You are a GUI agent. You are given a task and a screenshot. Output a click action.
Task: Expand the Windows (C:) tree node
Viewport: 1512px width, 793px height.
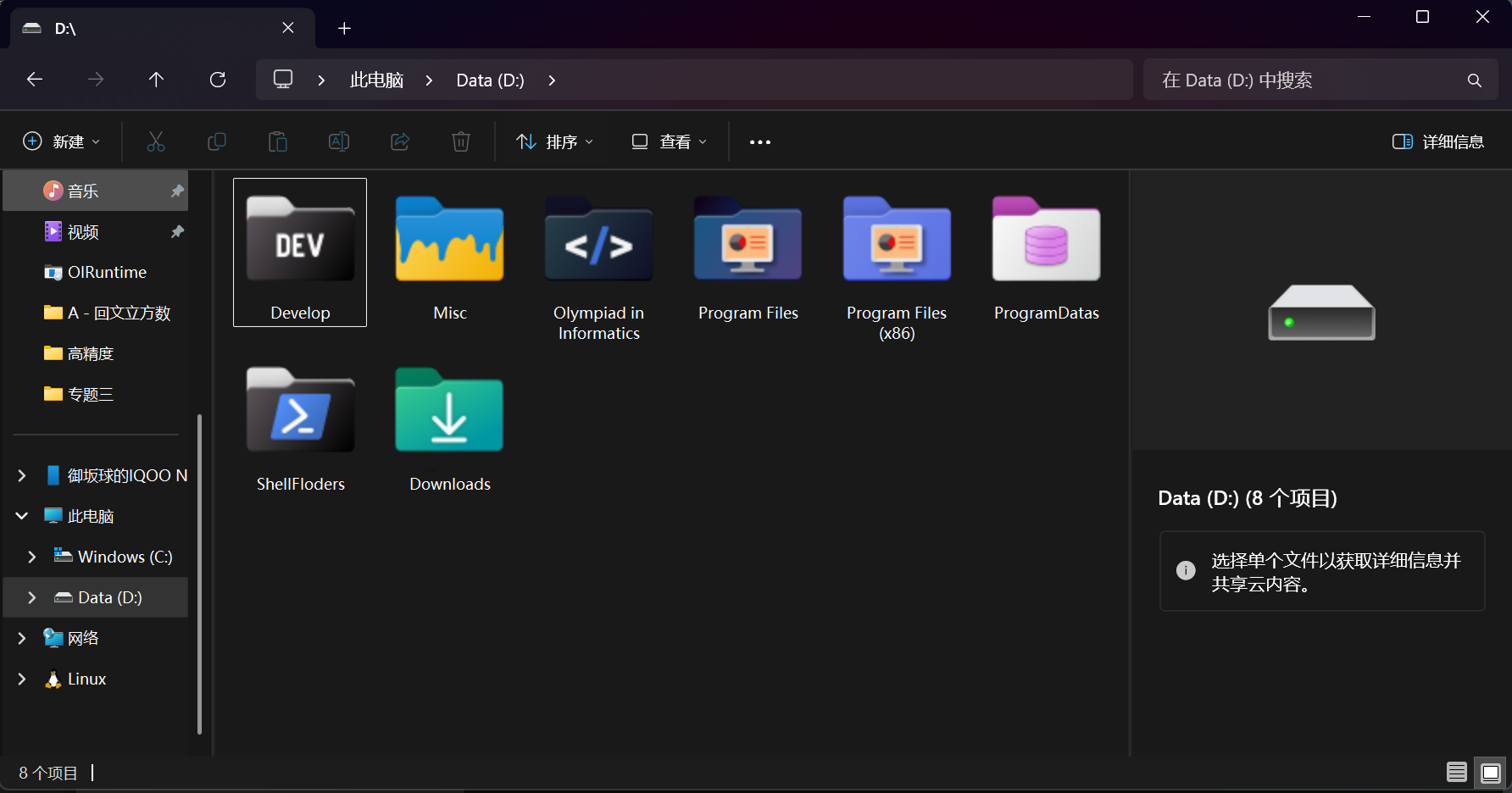32,557
